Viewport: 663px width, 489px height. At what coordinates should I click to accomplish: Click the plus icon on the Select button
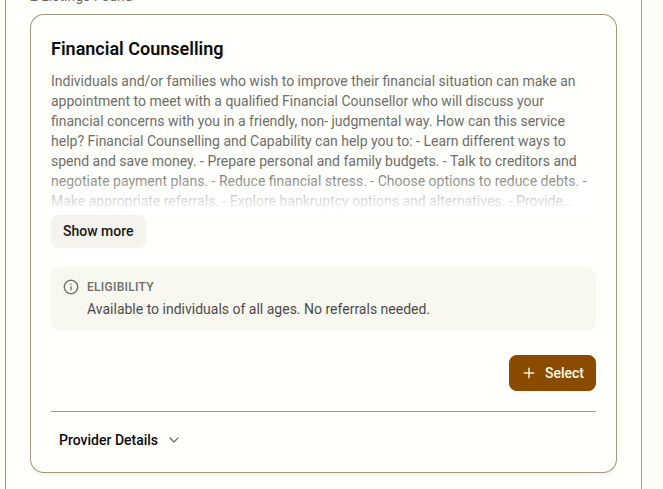coord(529,373)
